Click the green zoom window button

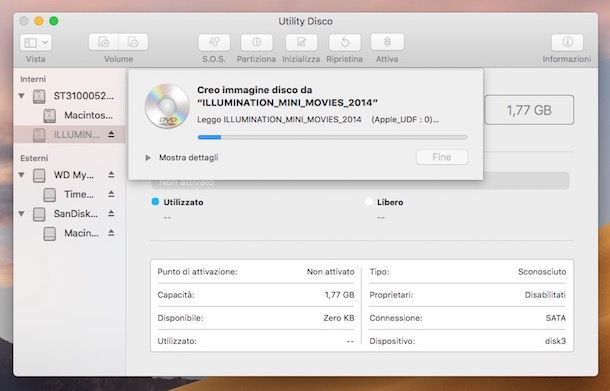[54, 21]
